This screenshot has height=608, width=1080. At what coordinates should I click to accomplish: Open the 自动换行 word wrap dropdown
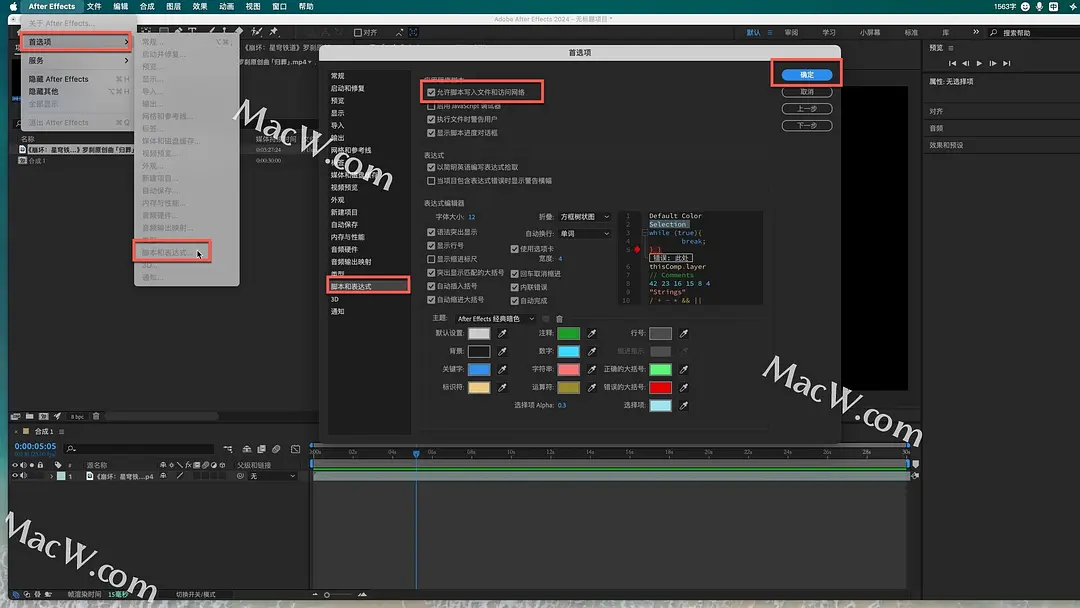pos(581,233)
